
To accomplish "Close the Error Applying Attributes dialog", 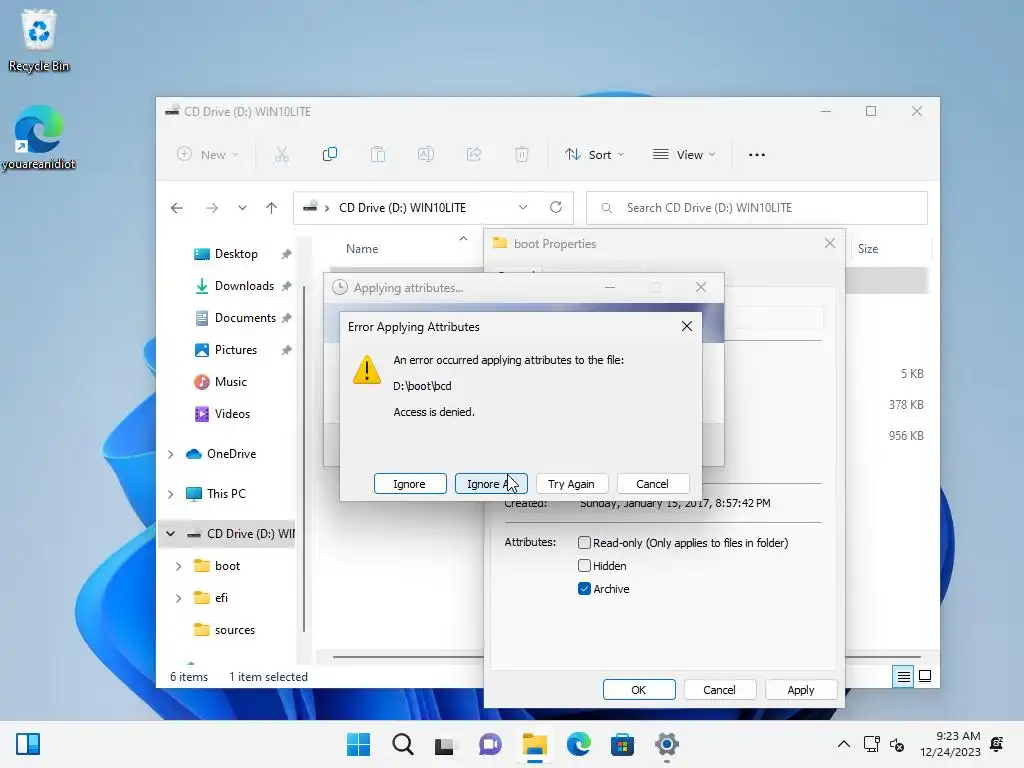I will coord(687,326).
